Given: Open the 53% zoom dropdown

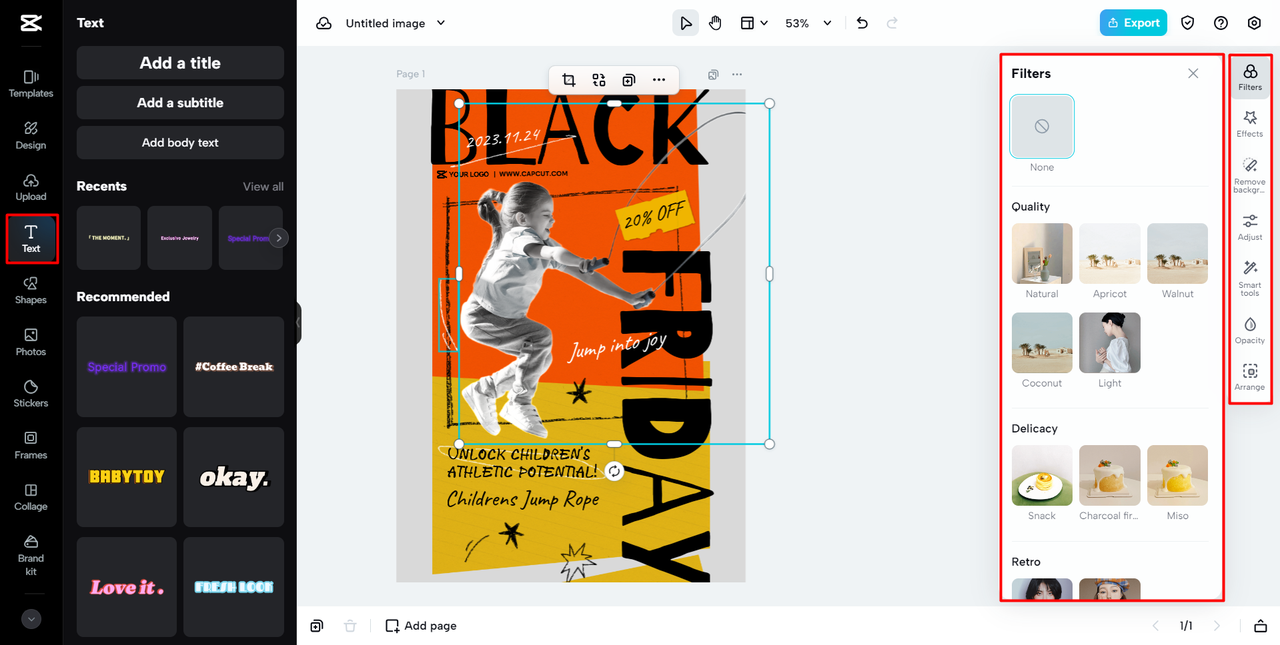Looking at the screenshot, I should [x=808, y=23].
